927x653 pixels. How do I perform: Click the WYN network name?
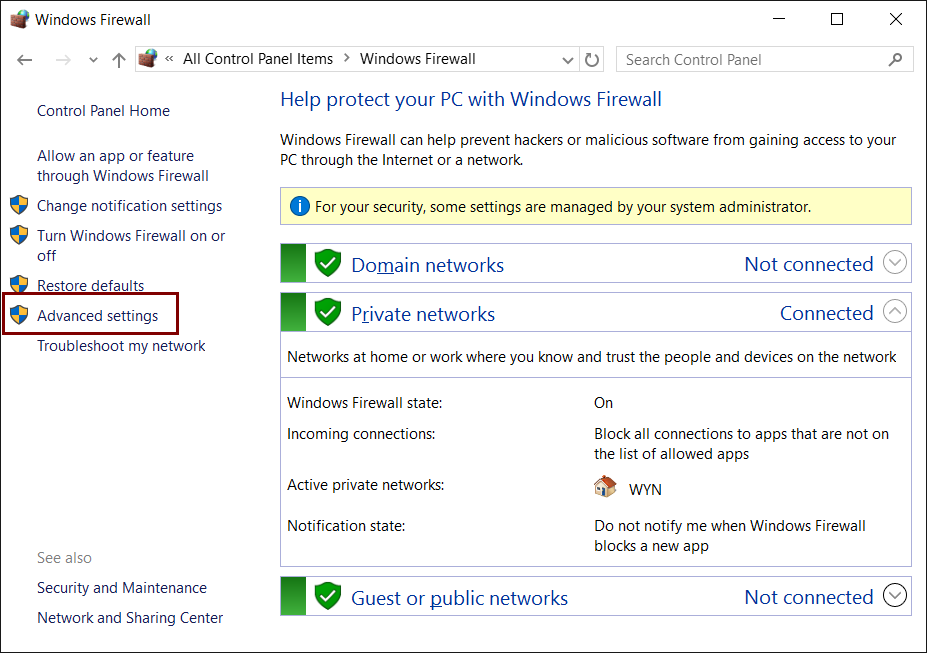tap(645, 490)
